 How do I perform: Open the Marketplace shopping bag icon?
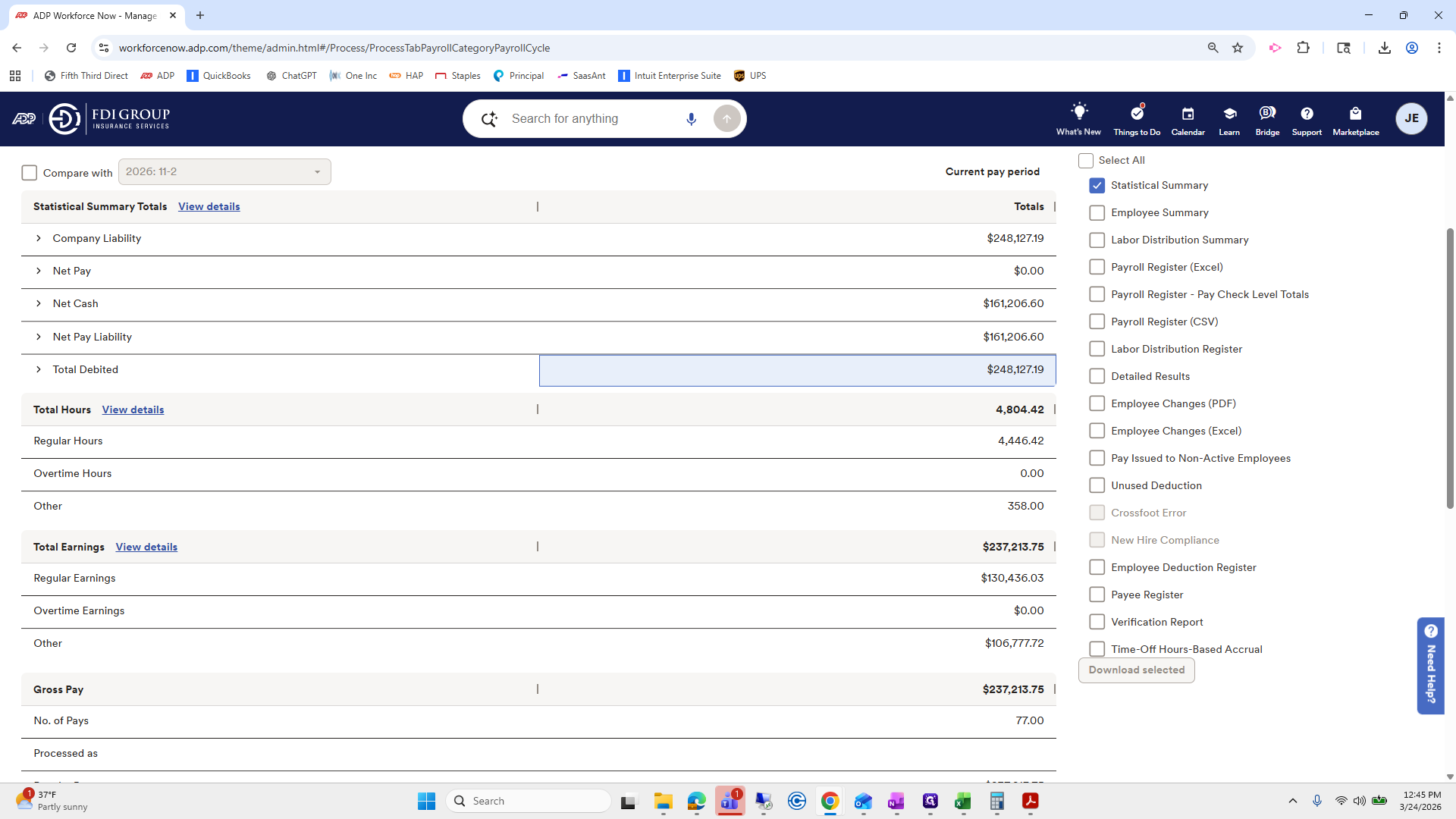pos(1355,114)
